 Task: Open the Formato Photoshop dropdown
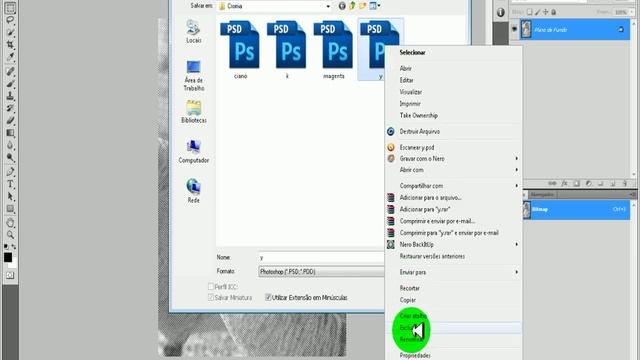pyautogui.click(x=321, y=271)
